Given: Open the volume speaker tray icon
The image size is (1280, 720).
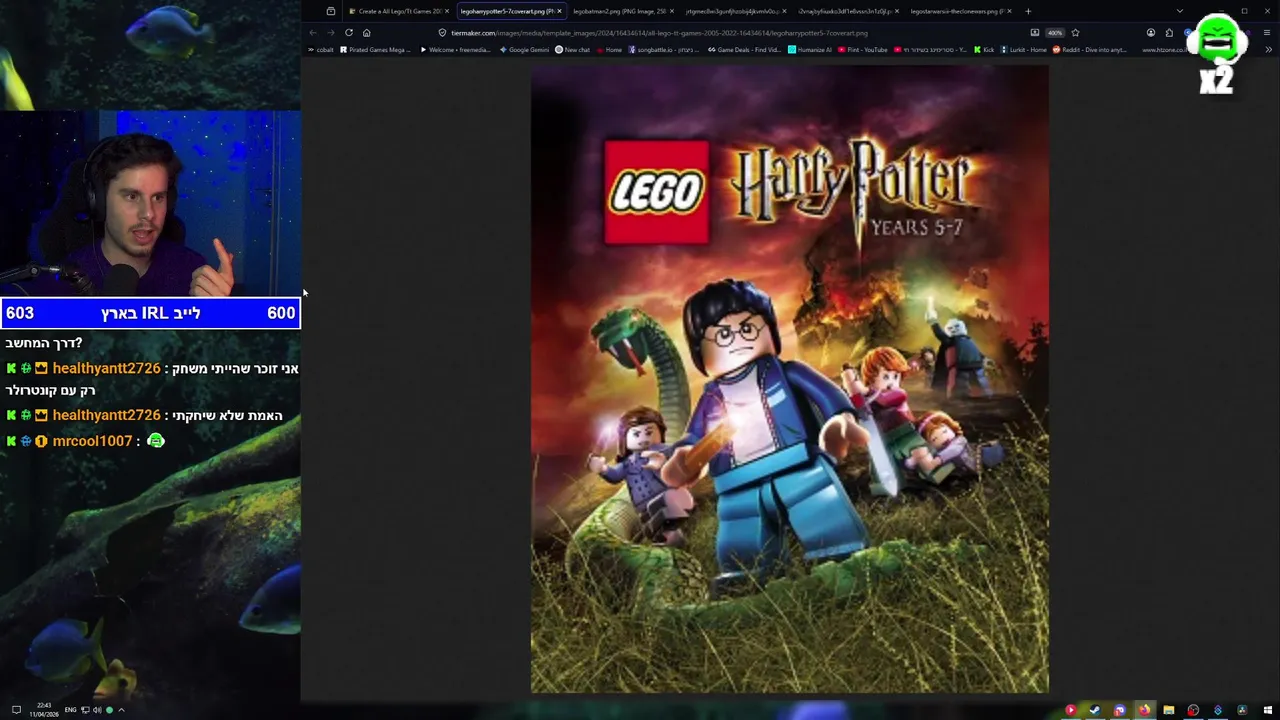Looking at the screenshot, I should [x=97, y=710].
